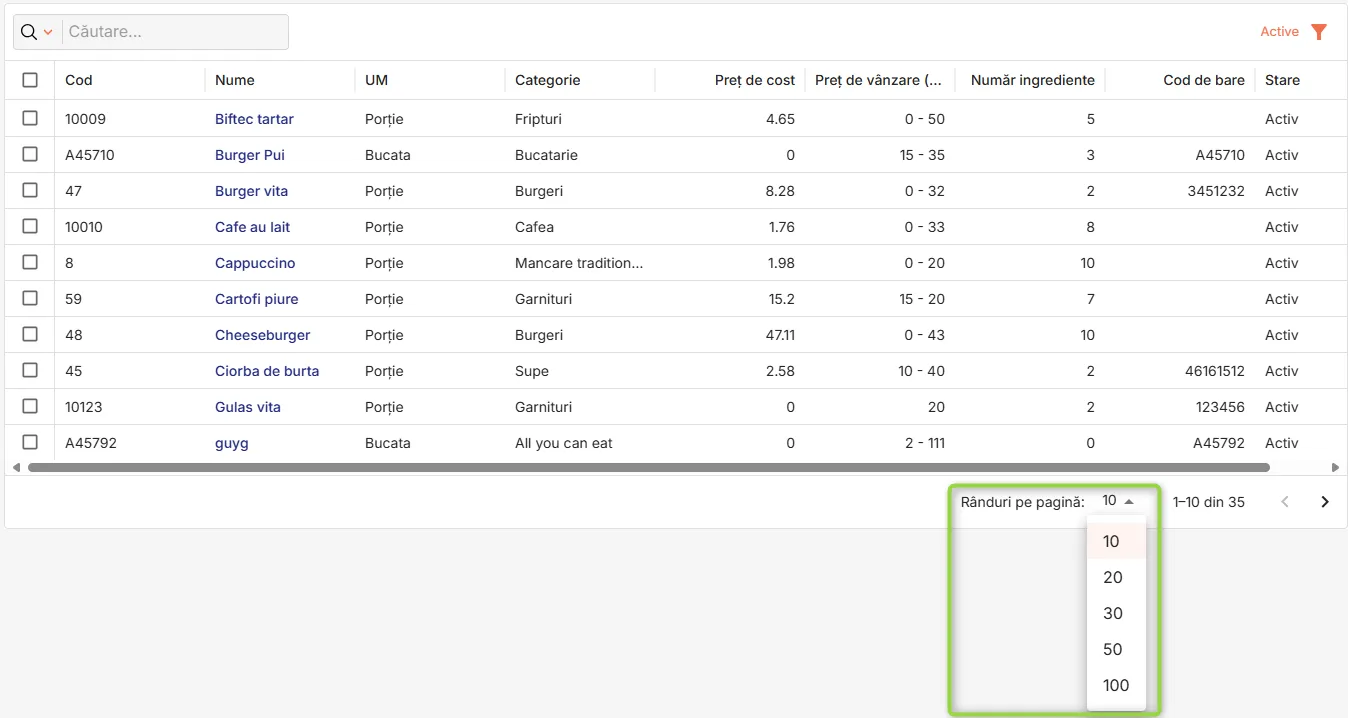Screen dimensions: 1348x718
Task: Click scrollbar left arrow
Action: [16, 467]
